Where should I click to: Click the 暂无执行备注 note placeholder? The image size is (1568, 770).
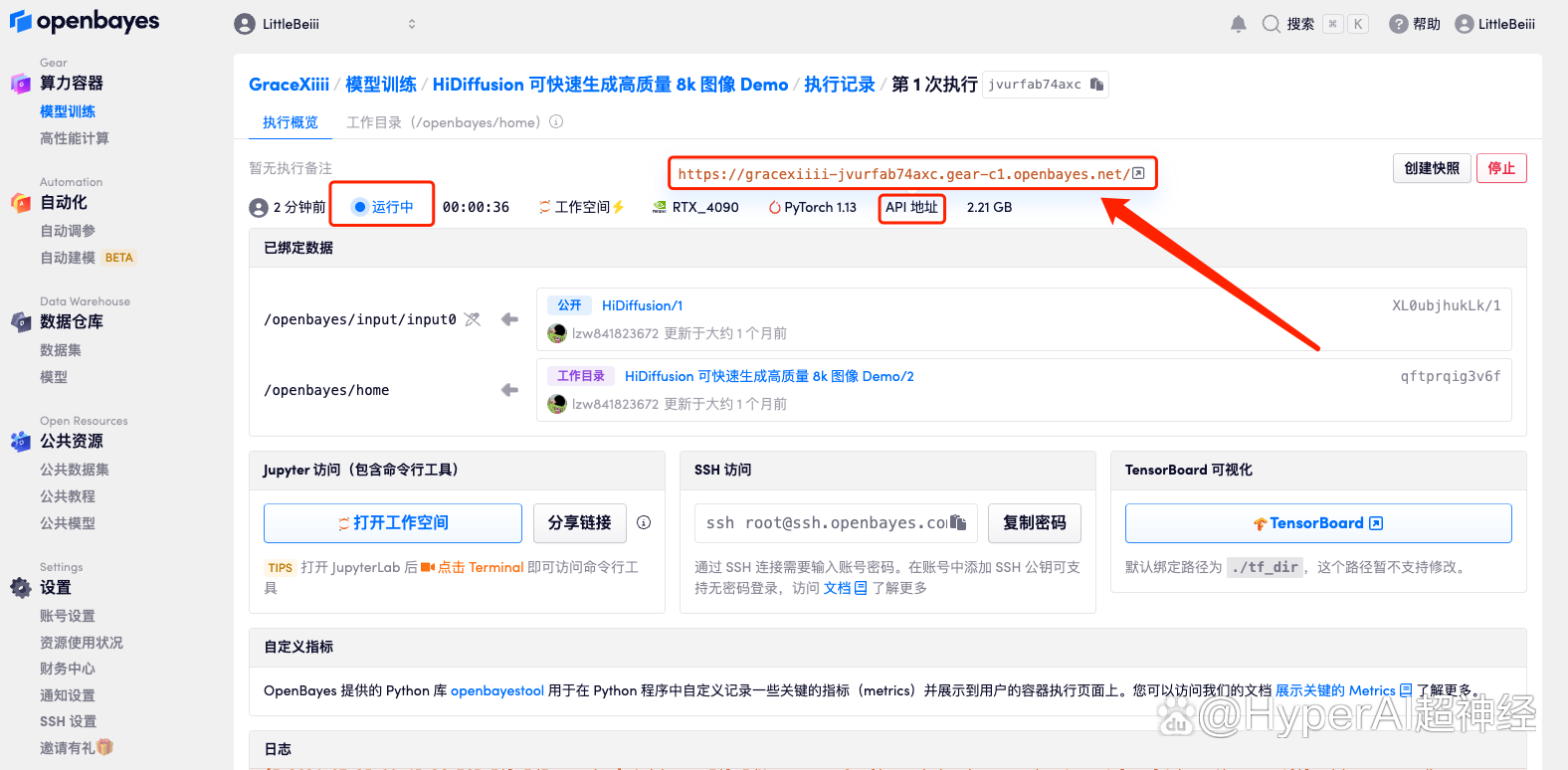coord(291,168)
